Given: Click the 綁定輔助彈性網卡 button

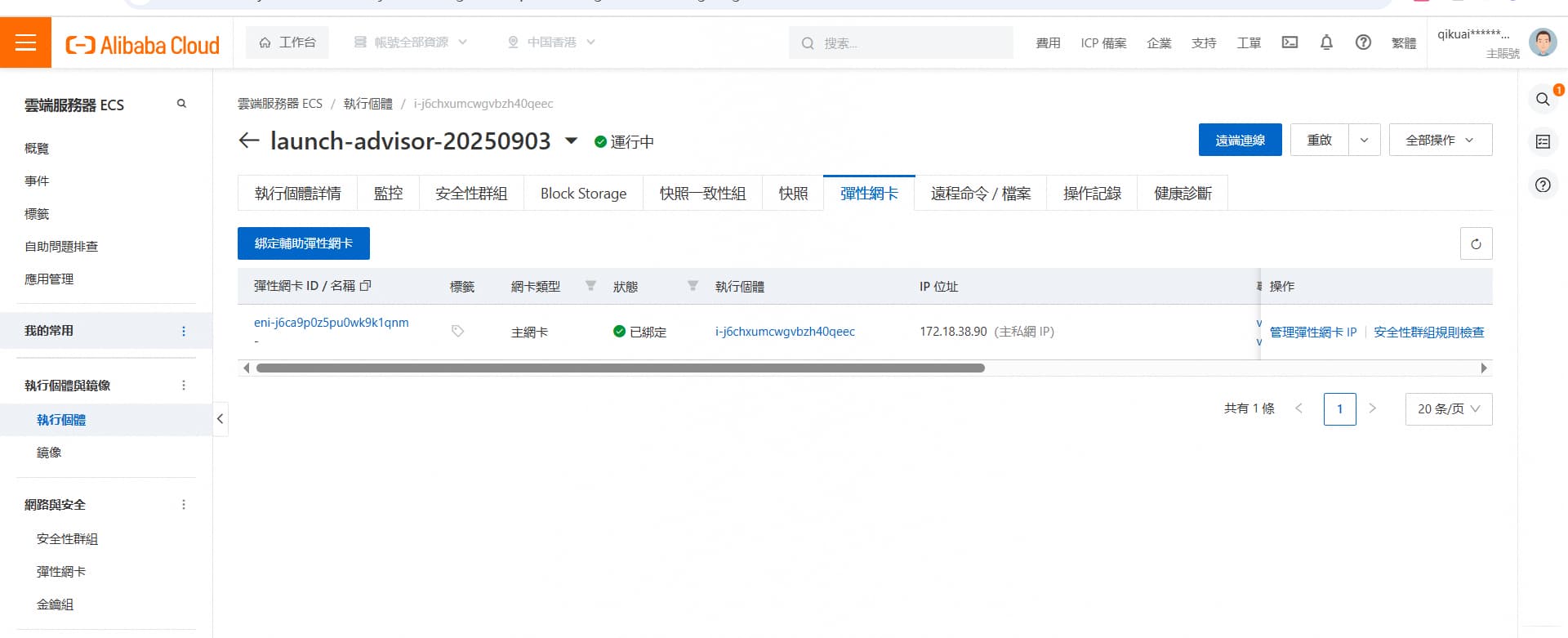Looking at the screenshot, I should point(303,243).
